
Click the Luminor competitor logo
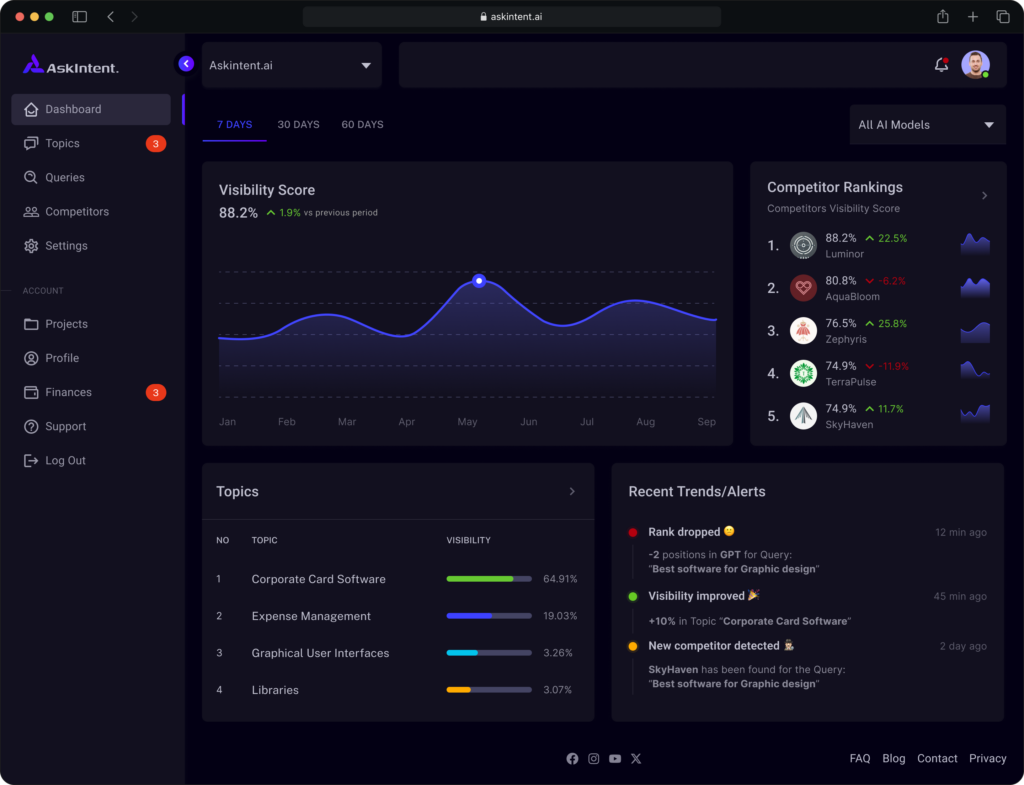click(x=803, y=246)
